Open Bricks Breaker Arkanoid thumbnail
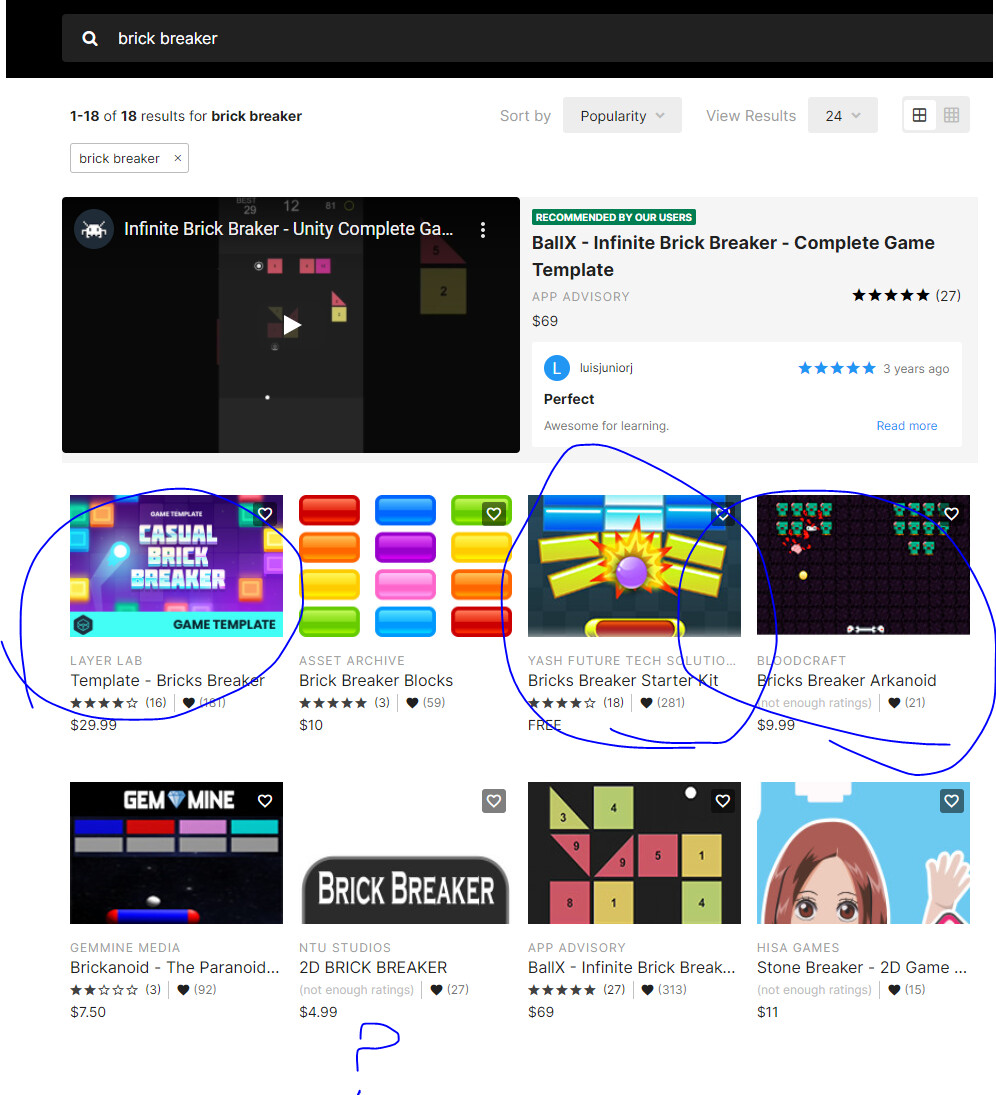The width and height of the screenshot is (996, 1095). [x=863, y=566]
